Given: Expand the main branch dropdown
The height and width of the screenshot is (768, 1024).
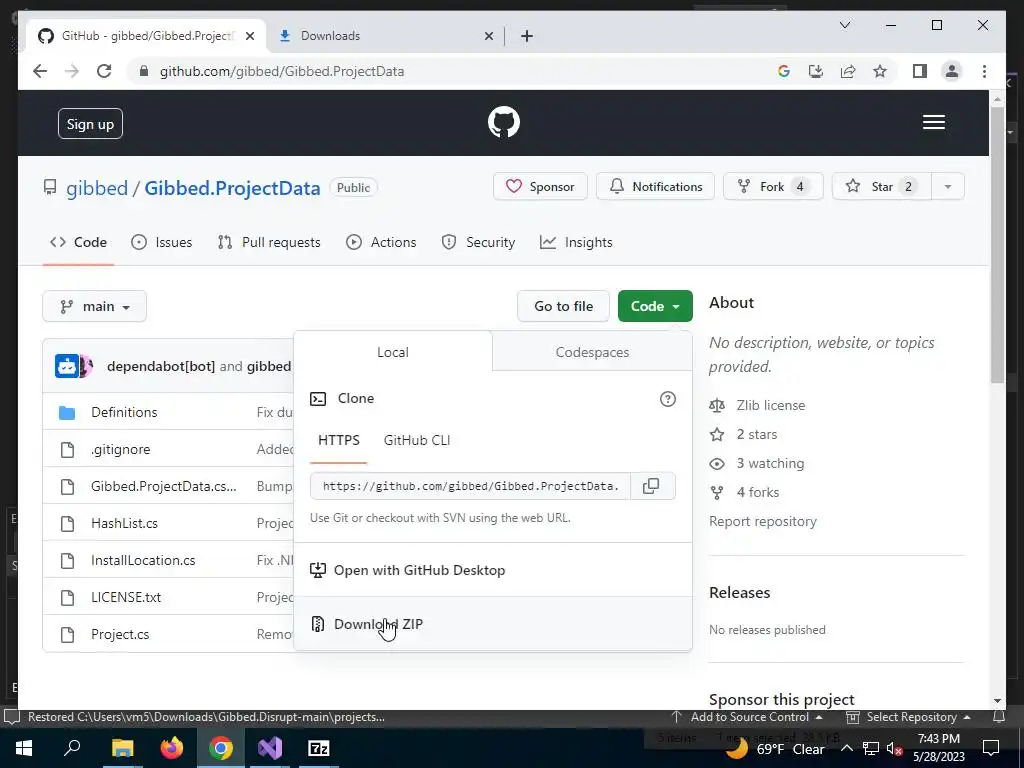Looking at the screenshot, I should point(95,306).
